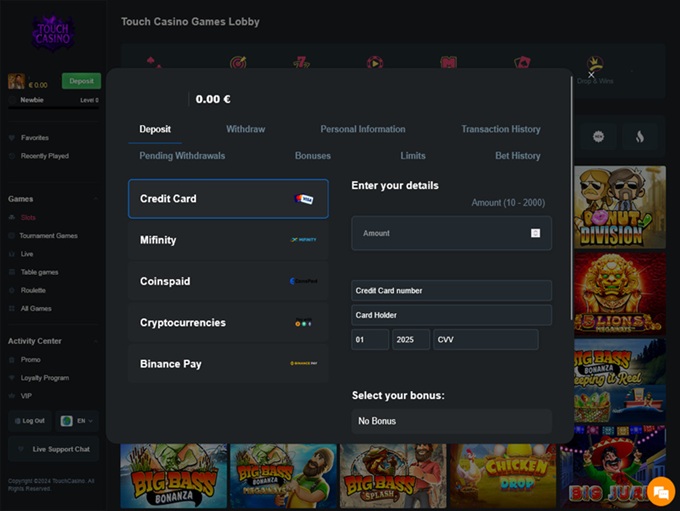Select the Coinspaid payment option
This screenshot has width=680, height=511.
coord(228,282)
